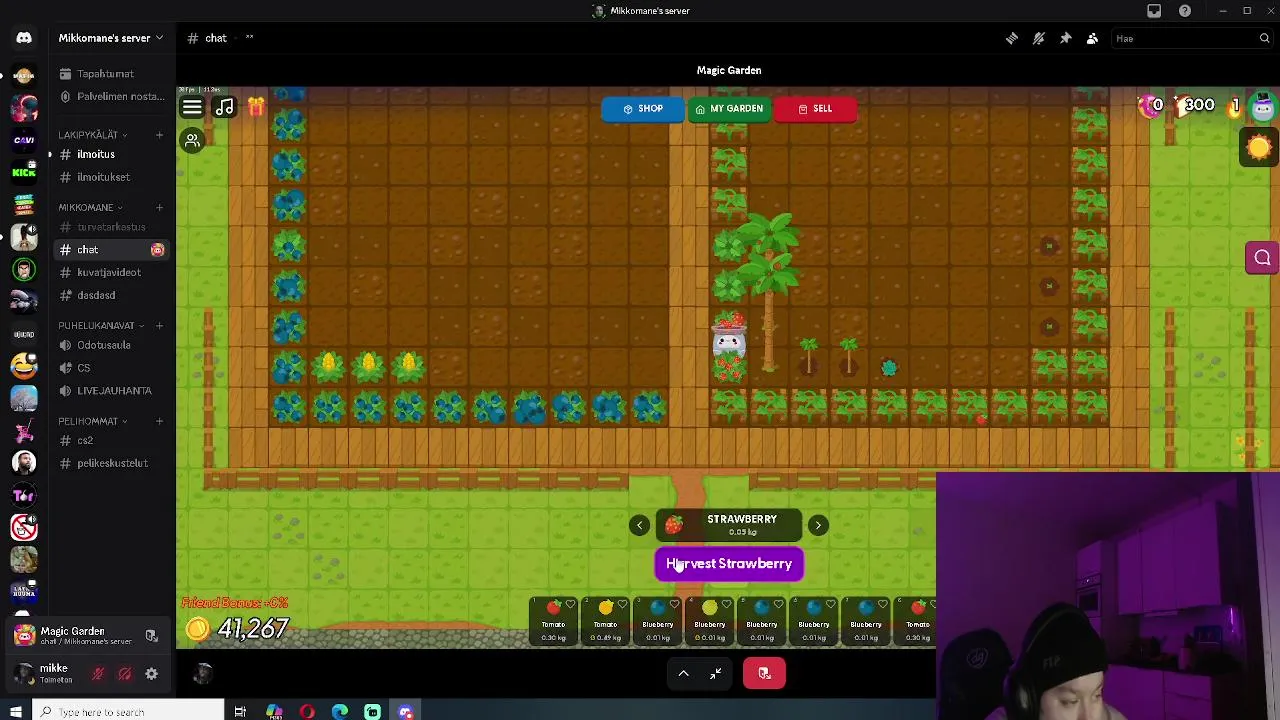Viewport: 1280px width, 720px height.
Task: Open the ilmoitukset channel
Action: click(104, 177)
